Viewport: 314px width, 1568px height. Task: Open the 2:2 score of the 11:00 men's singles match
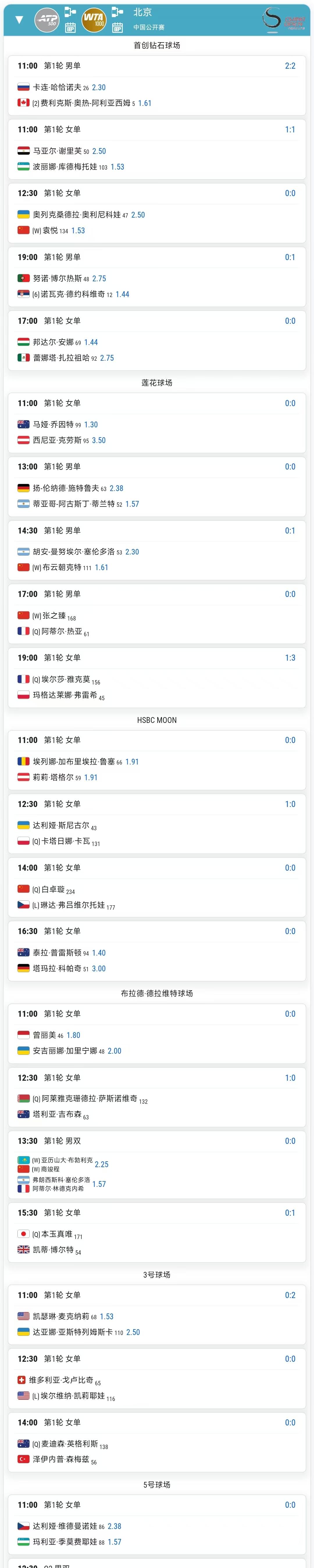pyautogui.click(x=290, y=66)
